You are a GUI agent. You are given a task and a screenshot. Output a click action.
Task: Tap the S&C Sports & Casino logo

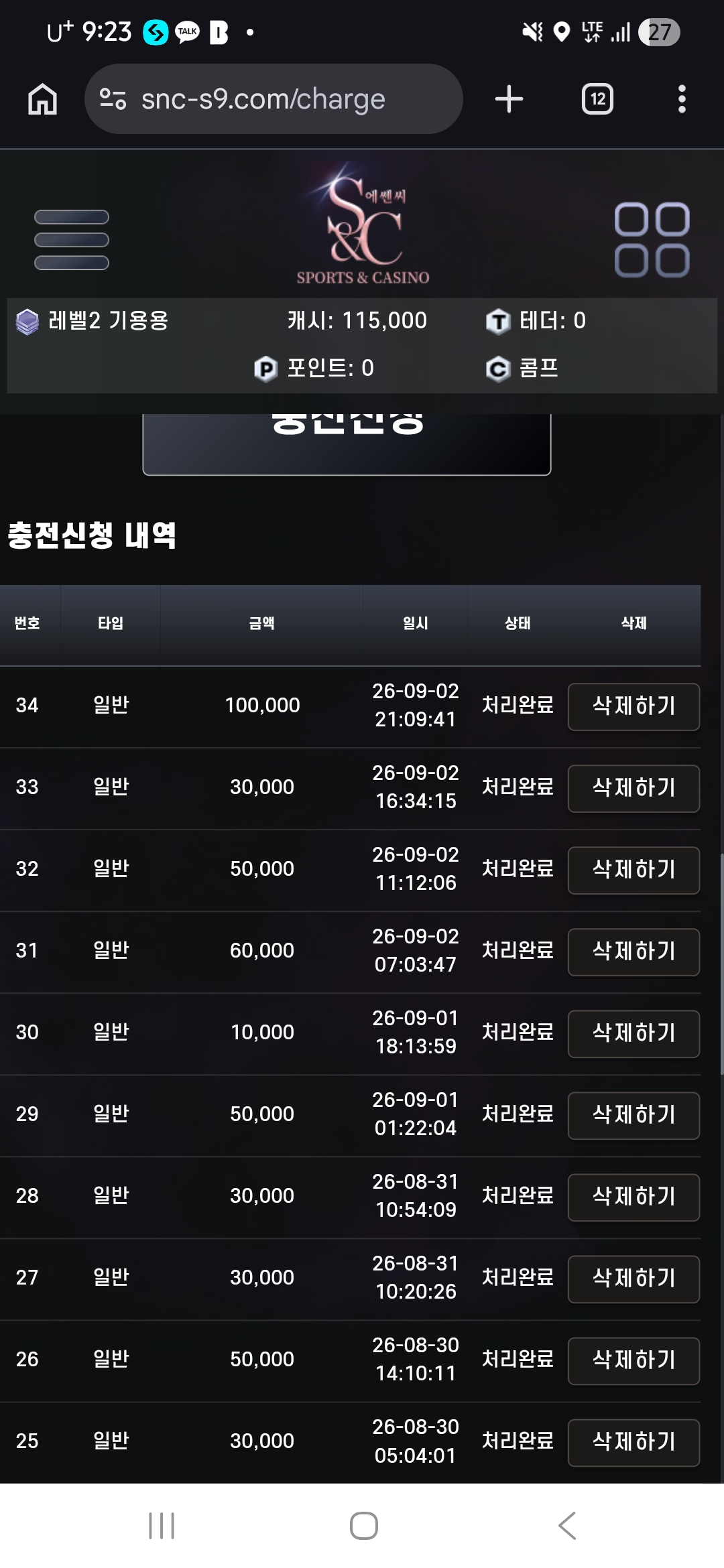point(363,224)
